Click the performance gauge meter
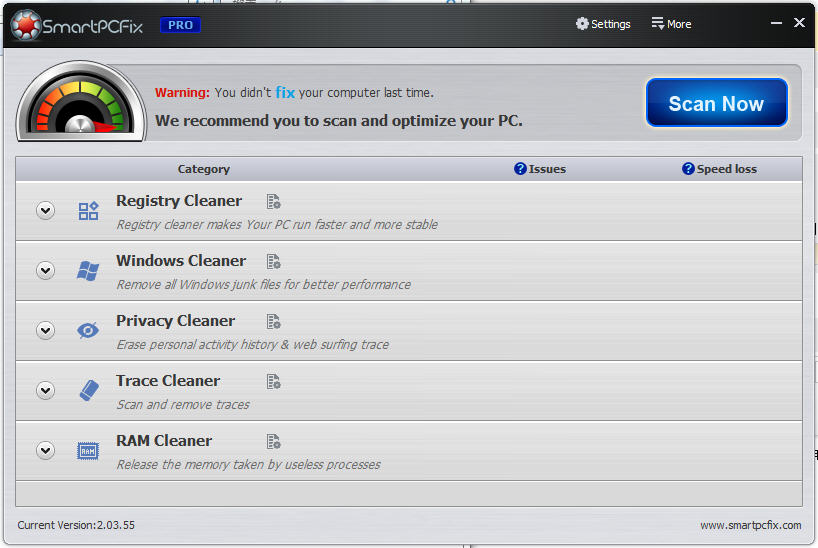 pyautogui.click(x=81, y=101)
